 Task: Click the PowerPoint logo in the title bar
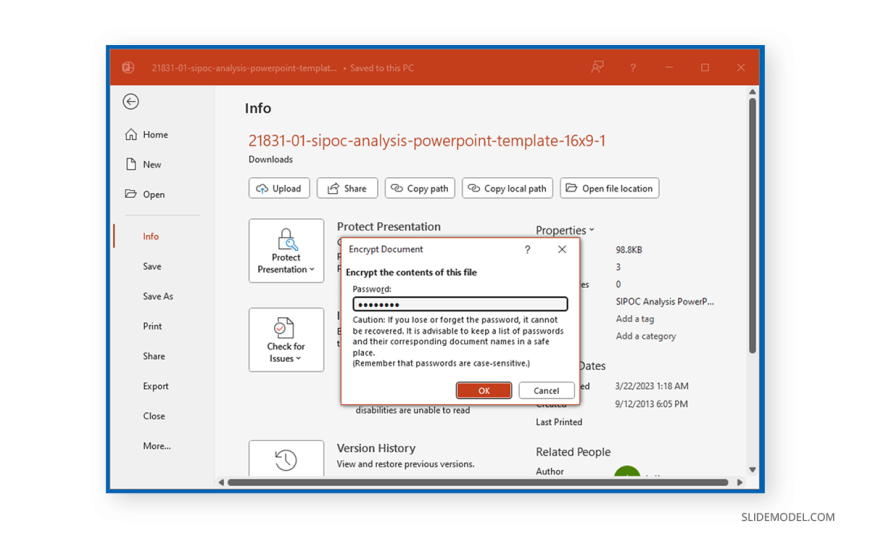point(128,67)
